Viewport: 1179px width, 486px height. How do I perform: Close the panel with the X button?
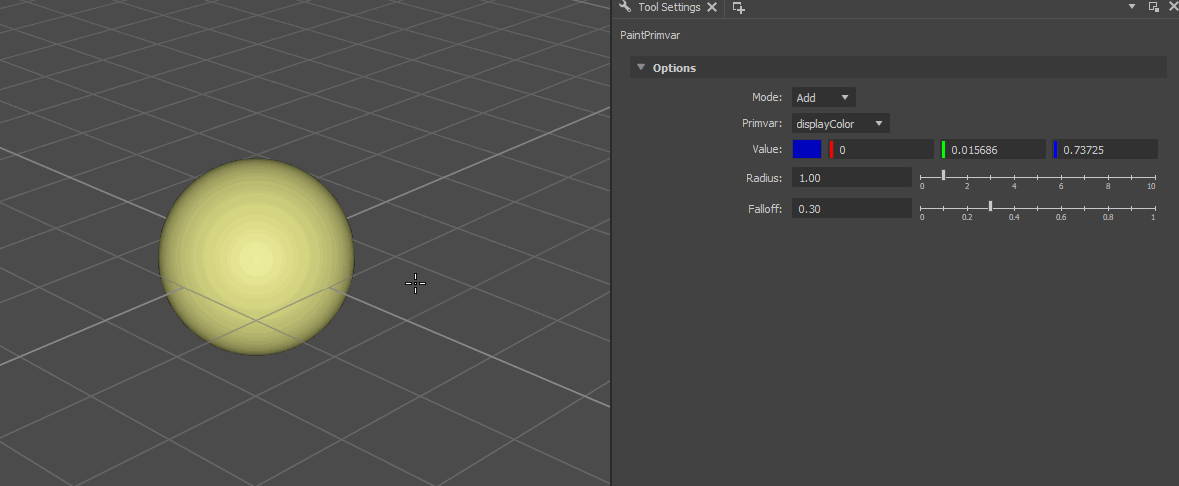(1172, 7)
